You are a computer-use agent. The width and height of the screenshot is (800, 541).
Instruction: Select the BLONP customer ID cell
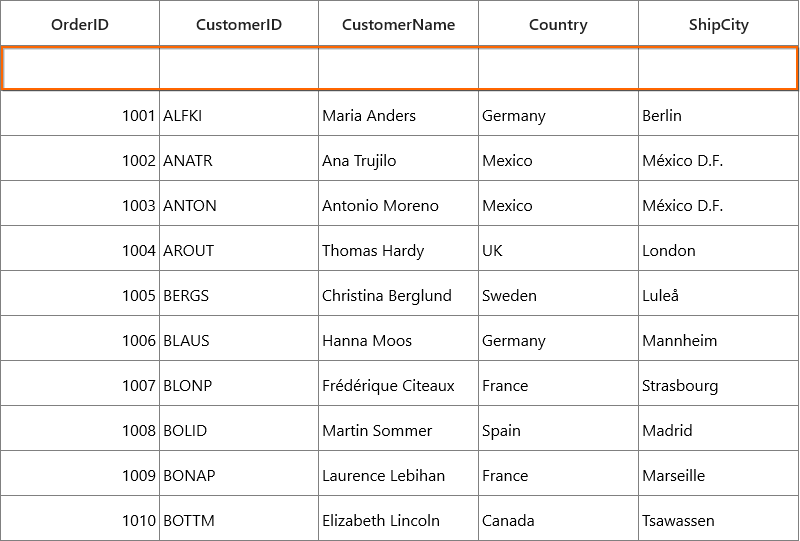[x=239, y=383]
